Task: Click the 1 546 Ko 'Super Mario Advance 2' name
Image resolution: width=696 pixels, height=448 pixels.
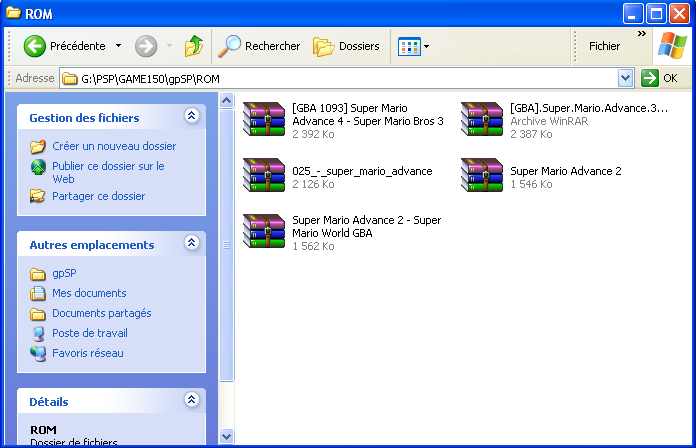Action: click(566, 171)
